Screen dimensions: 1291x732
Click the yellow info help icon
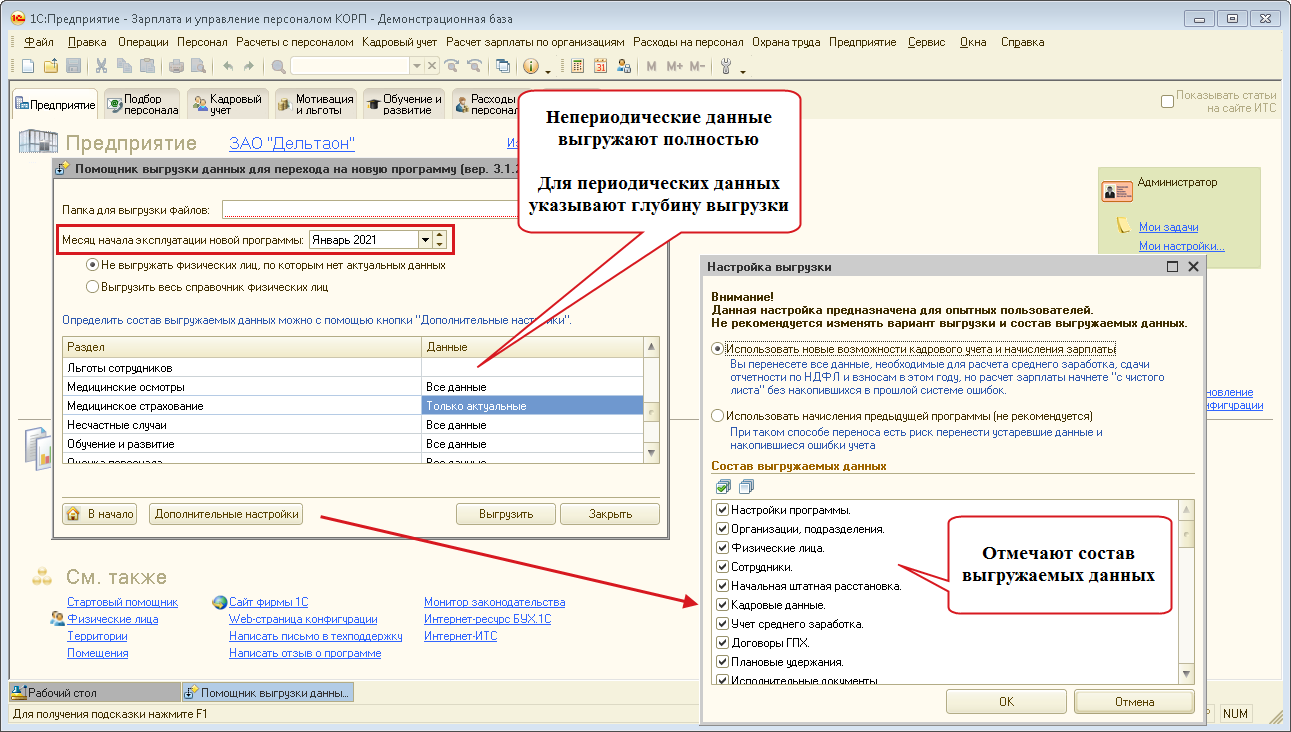[x=529, y=66]
